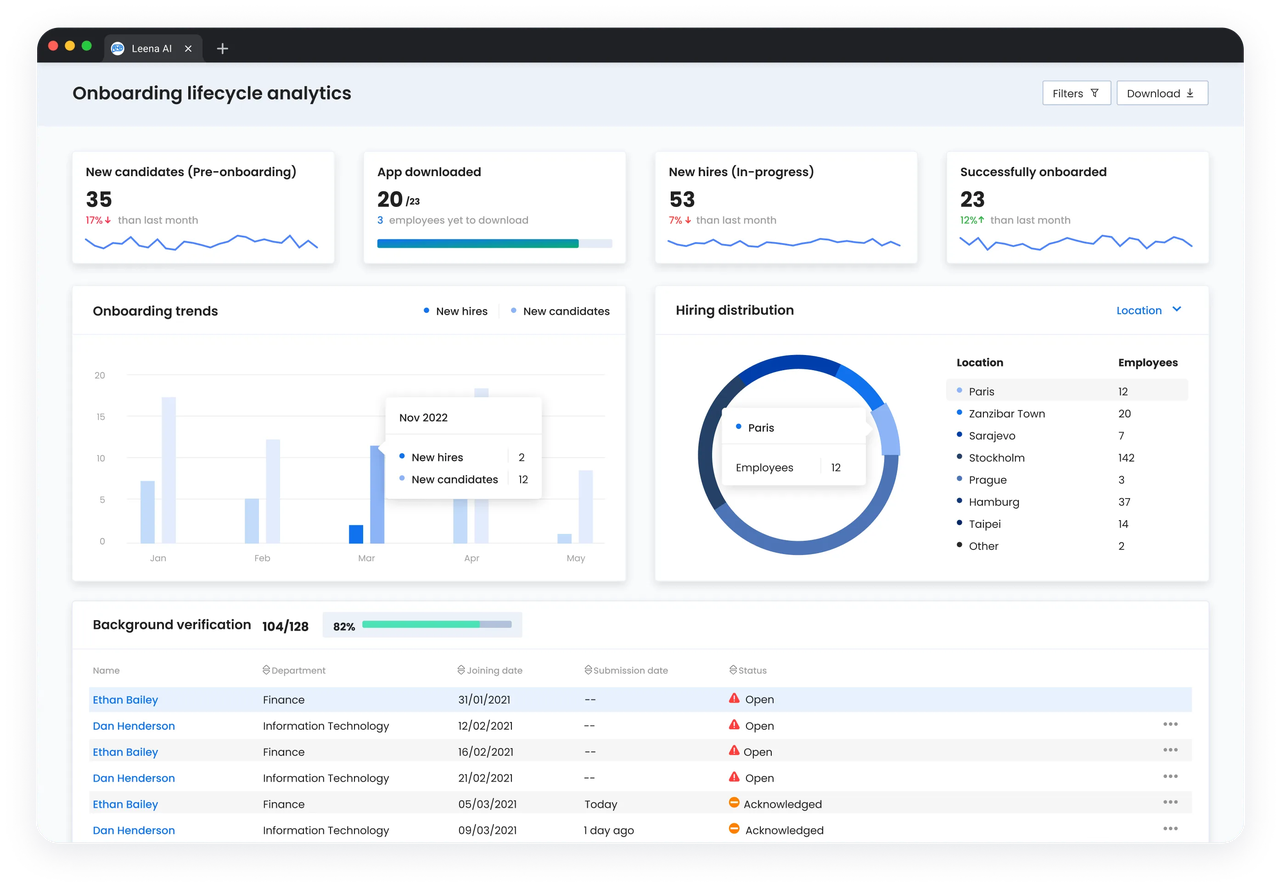Sort table by Submission date icon
The width and height of the screenshot is (1280, 888).
tap(588, 670)
